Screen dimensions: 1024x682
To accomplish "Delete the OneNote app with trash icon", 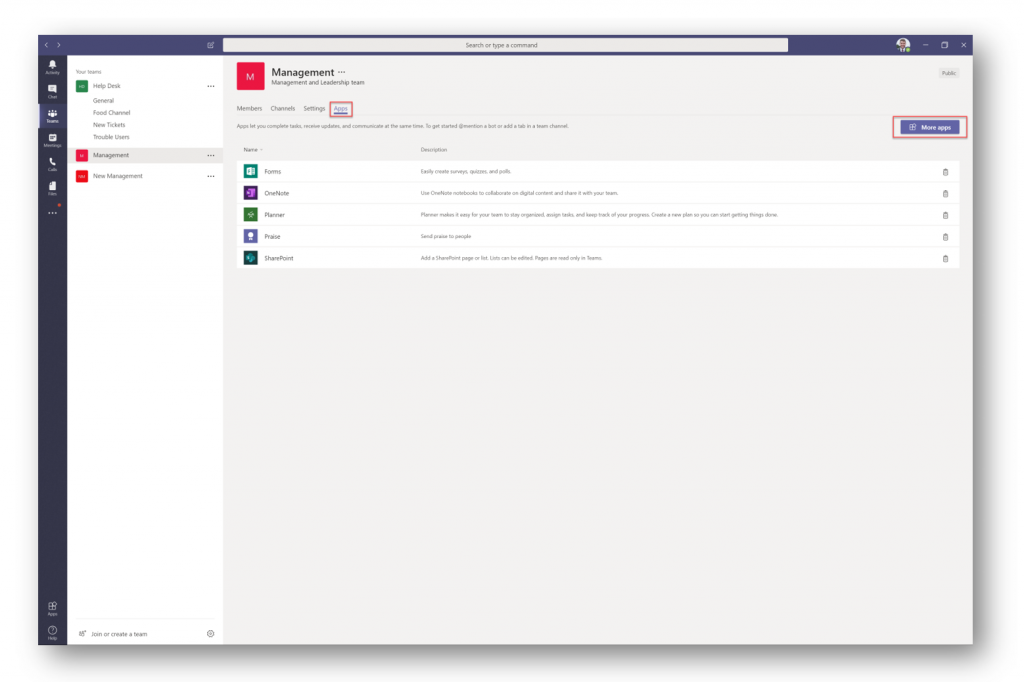I will tap(945, 193).
